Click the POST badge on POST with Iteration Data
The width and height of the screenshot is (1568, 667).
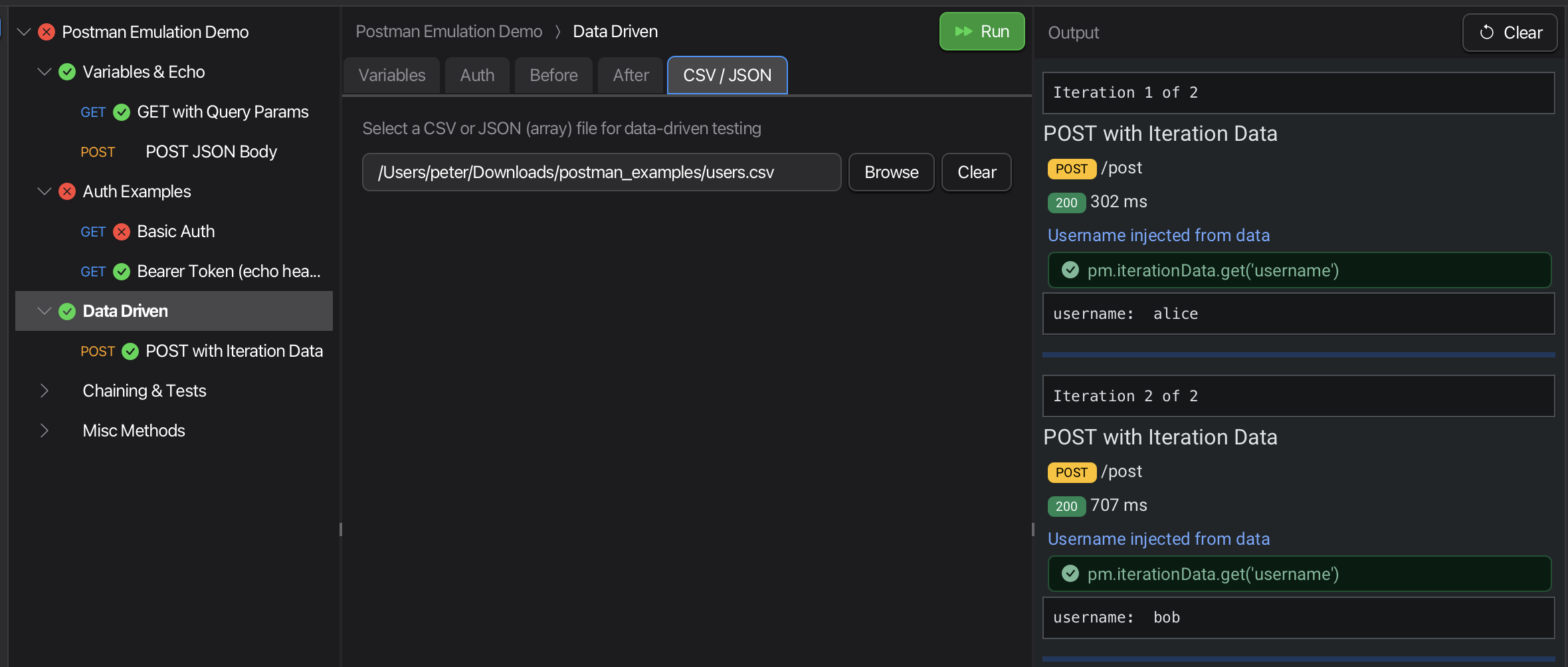pyautogui.click(x=97, y=351)
